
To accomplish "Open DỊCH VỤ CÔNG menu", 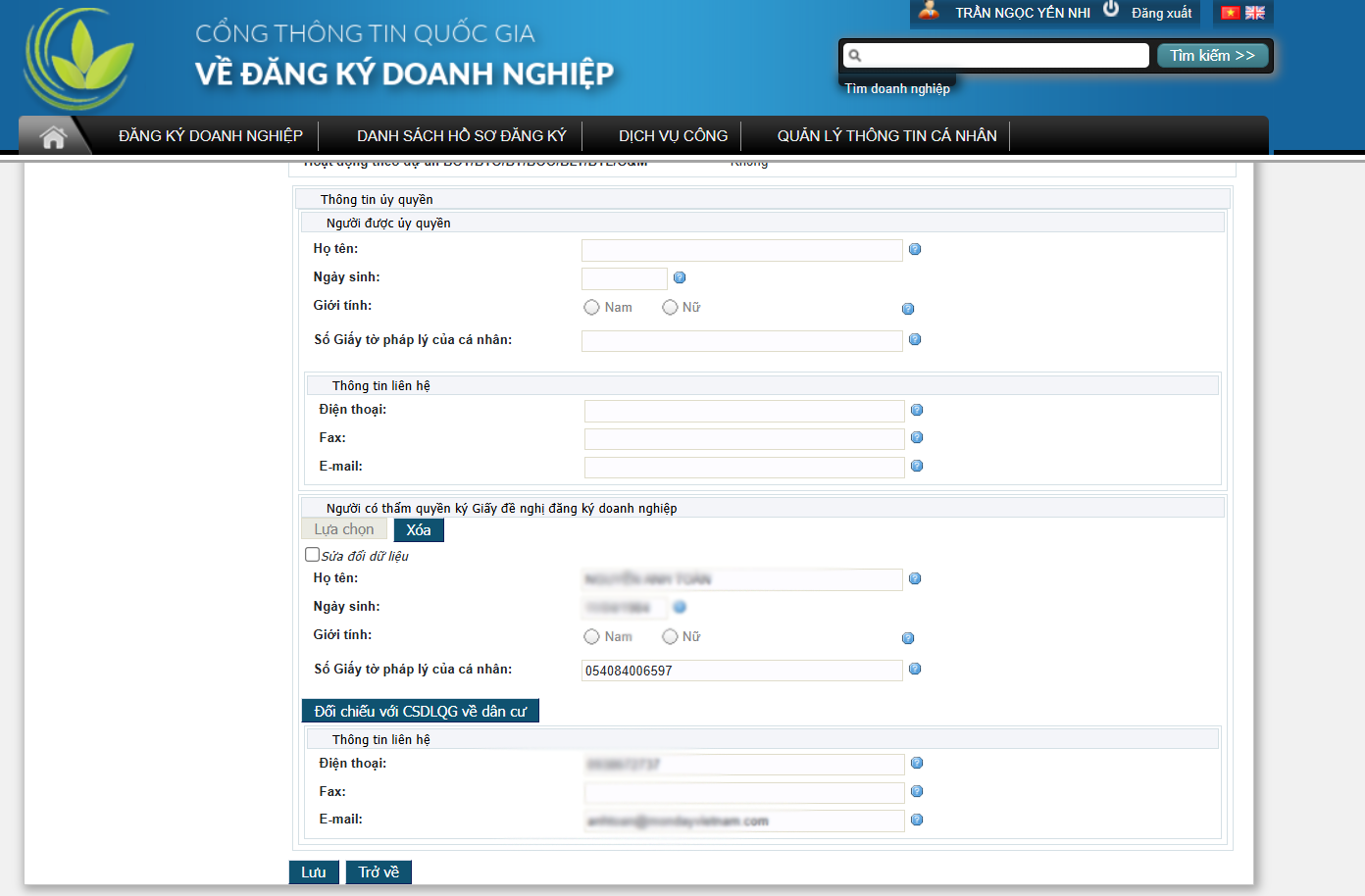I will (673, 136).
